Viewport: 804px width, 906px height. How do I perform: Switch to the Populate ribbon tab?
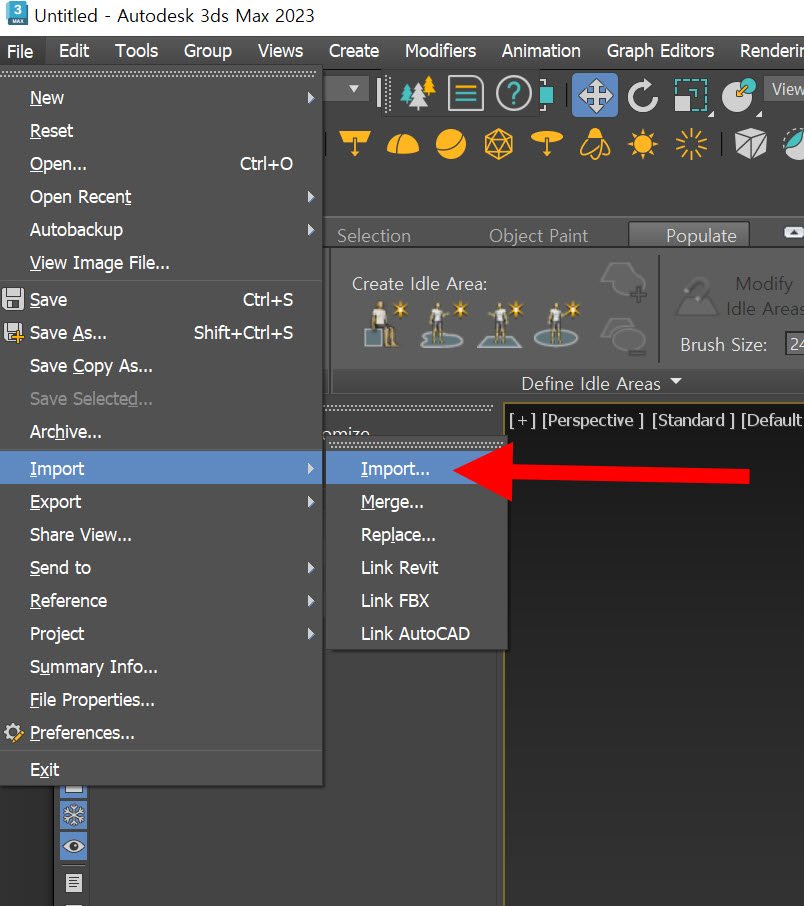point(689,235)
